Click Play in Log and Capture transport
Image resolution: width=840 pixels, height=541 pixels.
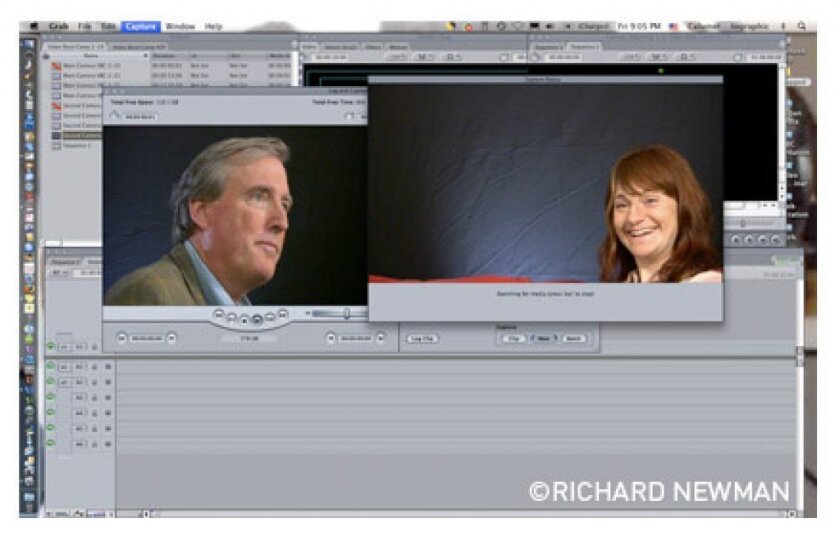[257, 320]
